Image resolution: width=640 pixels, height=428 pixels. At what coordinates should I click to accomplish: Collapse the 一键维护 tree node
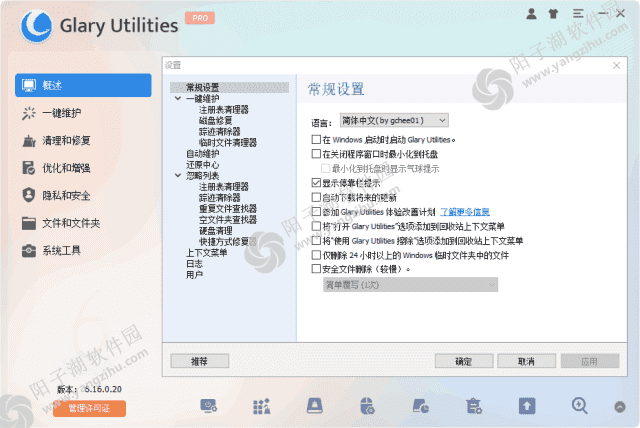pyautogui.click(x=178, y=98)
